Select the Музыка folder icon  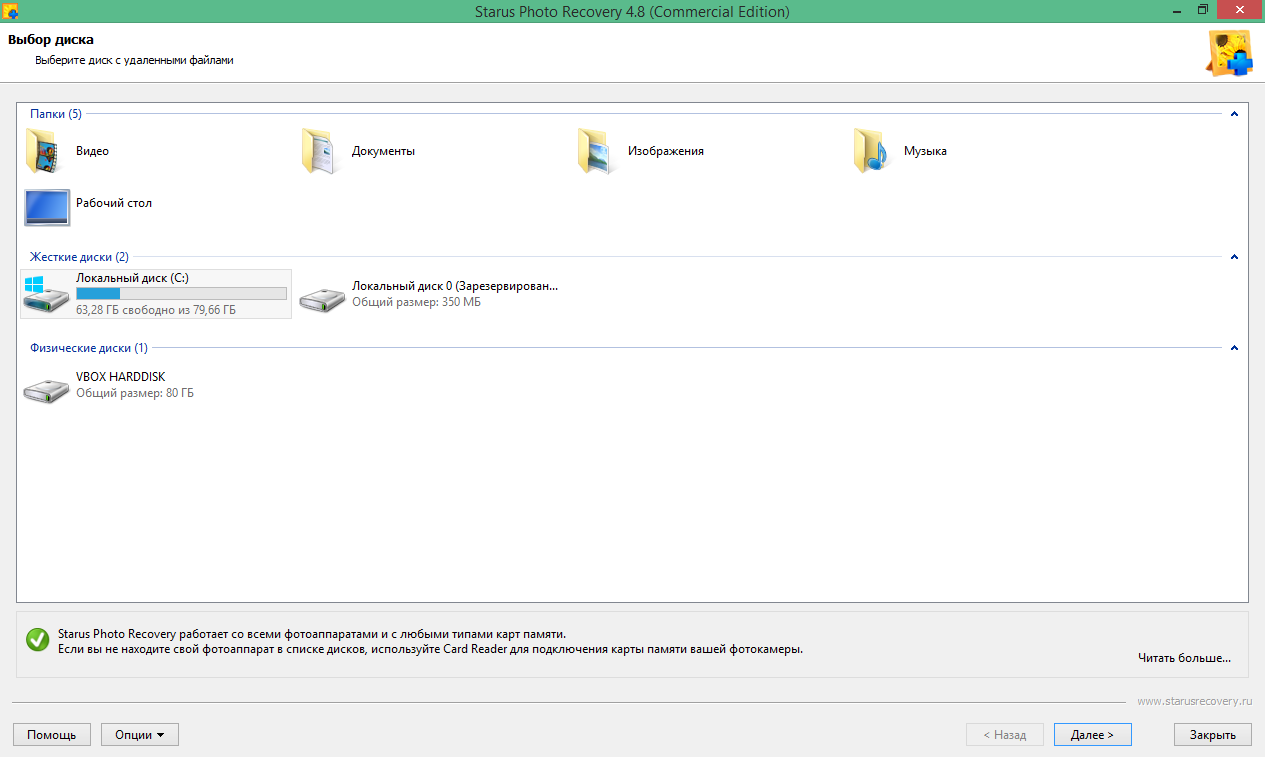[x=870, y=150]
